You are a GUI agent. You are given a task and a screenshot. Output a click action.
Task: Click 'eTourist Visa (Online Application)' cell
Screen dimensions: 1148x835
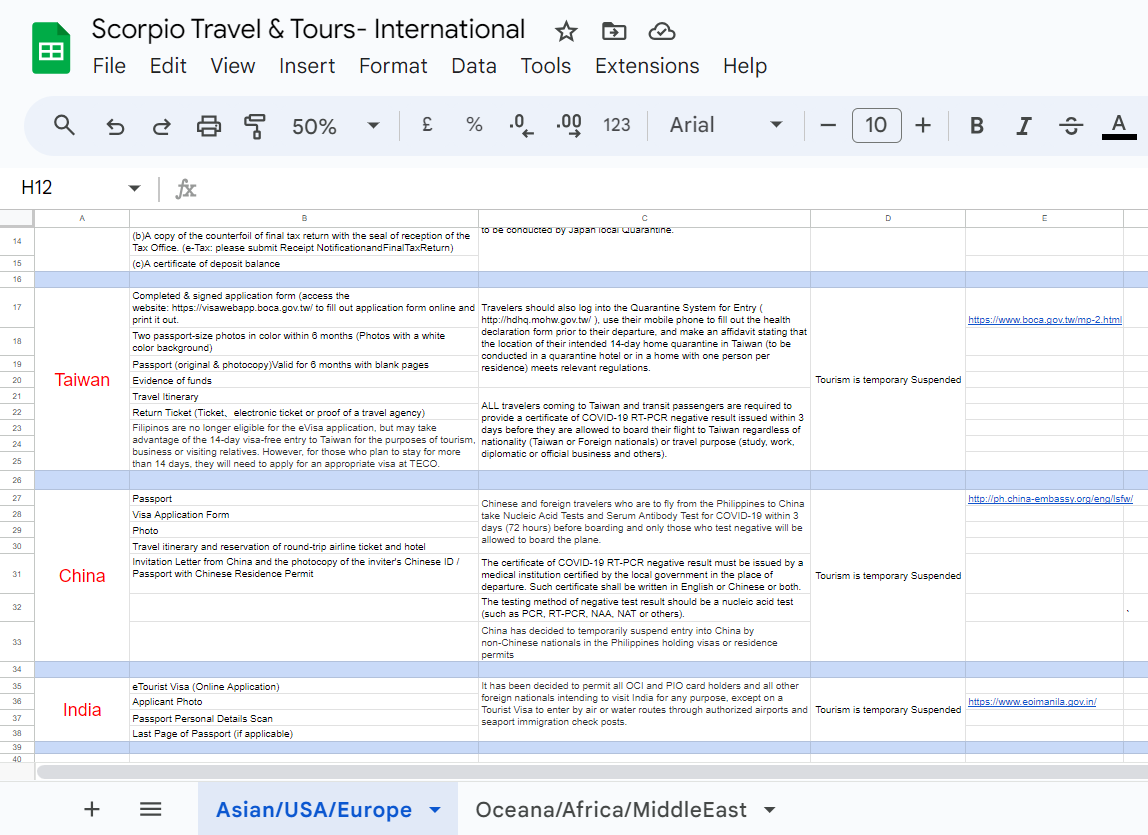coord(304,686)
